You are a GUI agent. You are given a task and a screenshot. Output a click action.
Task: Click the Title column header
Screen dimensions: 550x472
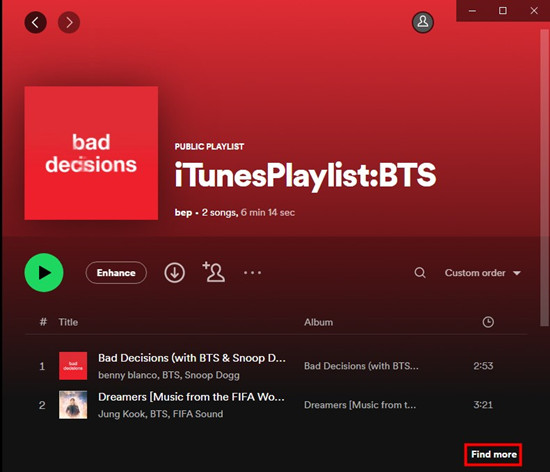tap(68, 322)
